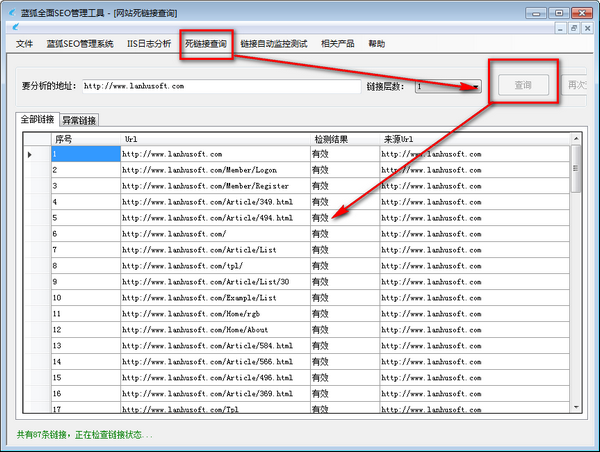Open the 帮助 menu
The image size is (600, 452).
[x=376, y=44]
